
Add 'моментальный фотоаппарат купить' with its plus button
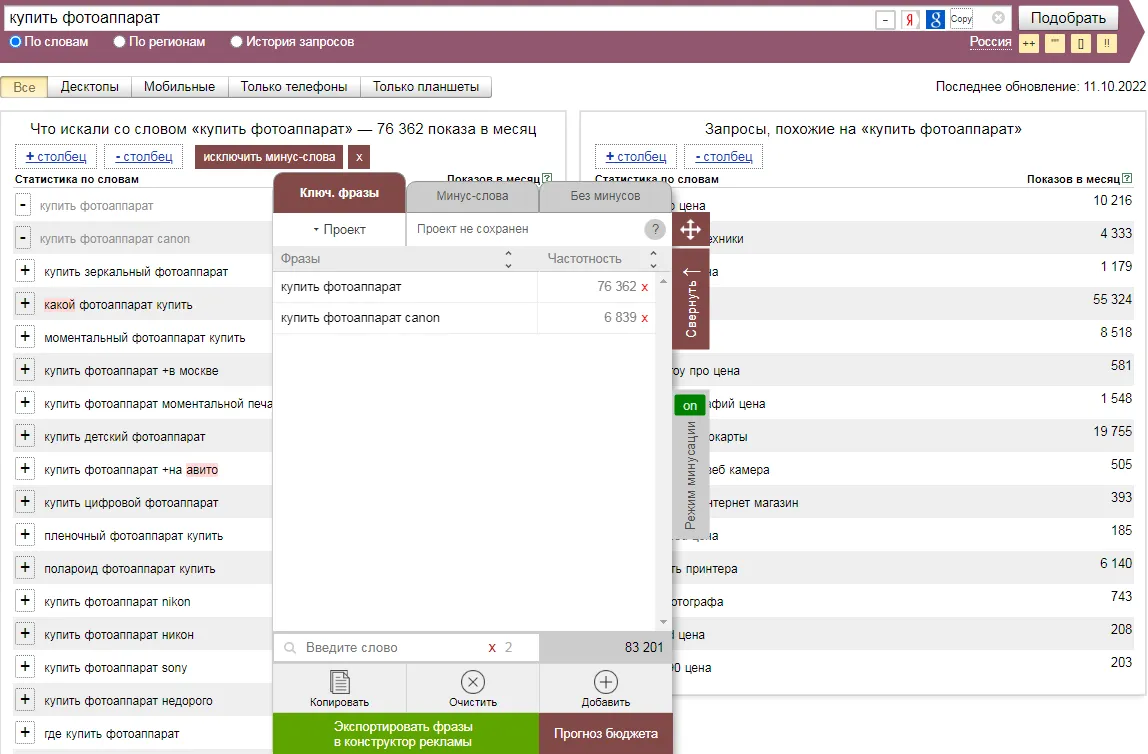24,337
